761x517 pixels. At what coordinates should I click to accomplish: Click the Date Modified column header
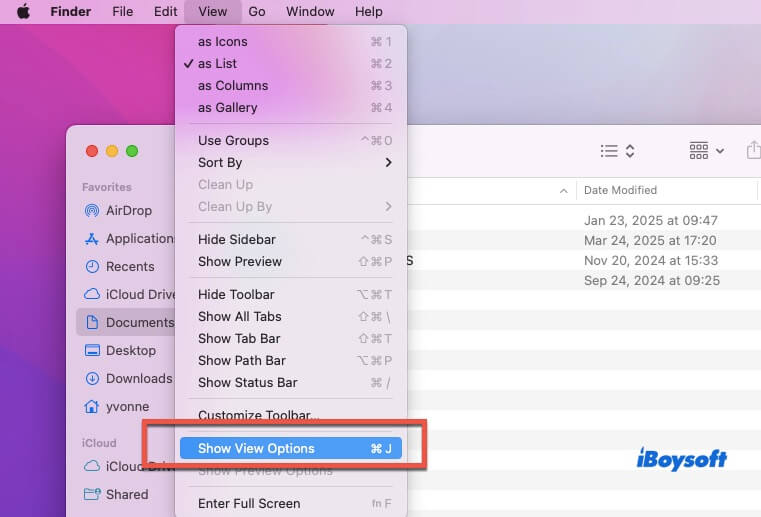click(620, 190)
